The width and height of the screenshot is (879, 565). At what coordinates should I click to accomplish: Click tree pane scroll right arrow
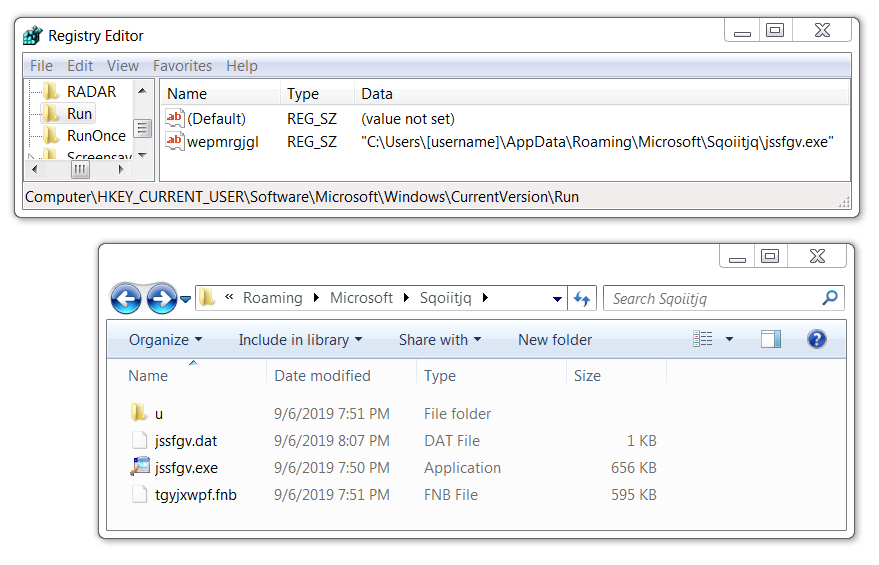121,169
